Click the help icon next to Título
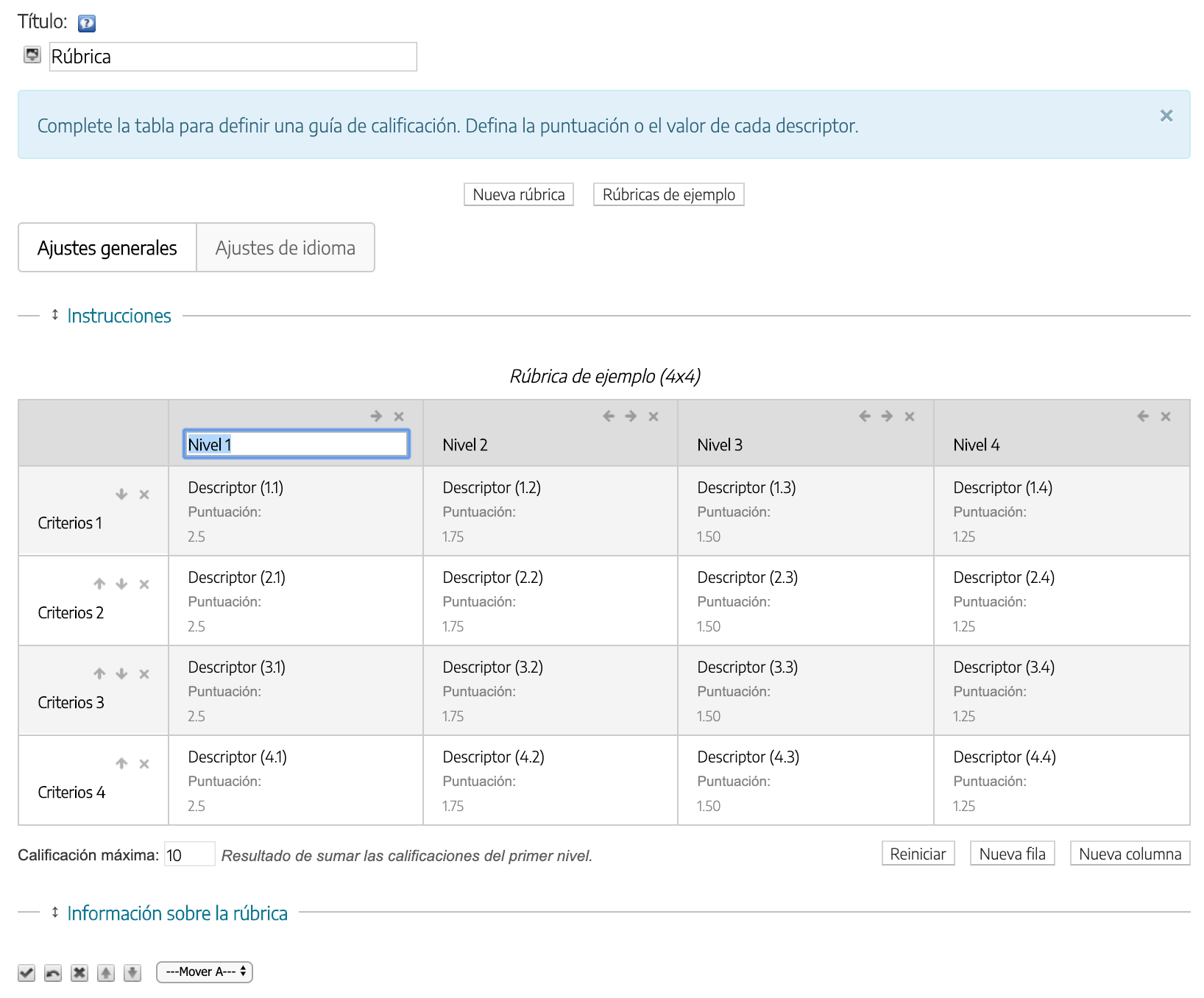The image size is (1204, 998). click(x=87, y=24)
